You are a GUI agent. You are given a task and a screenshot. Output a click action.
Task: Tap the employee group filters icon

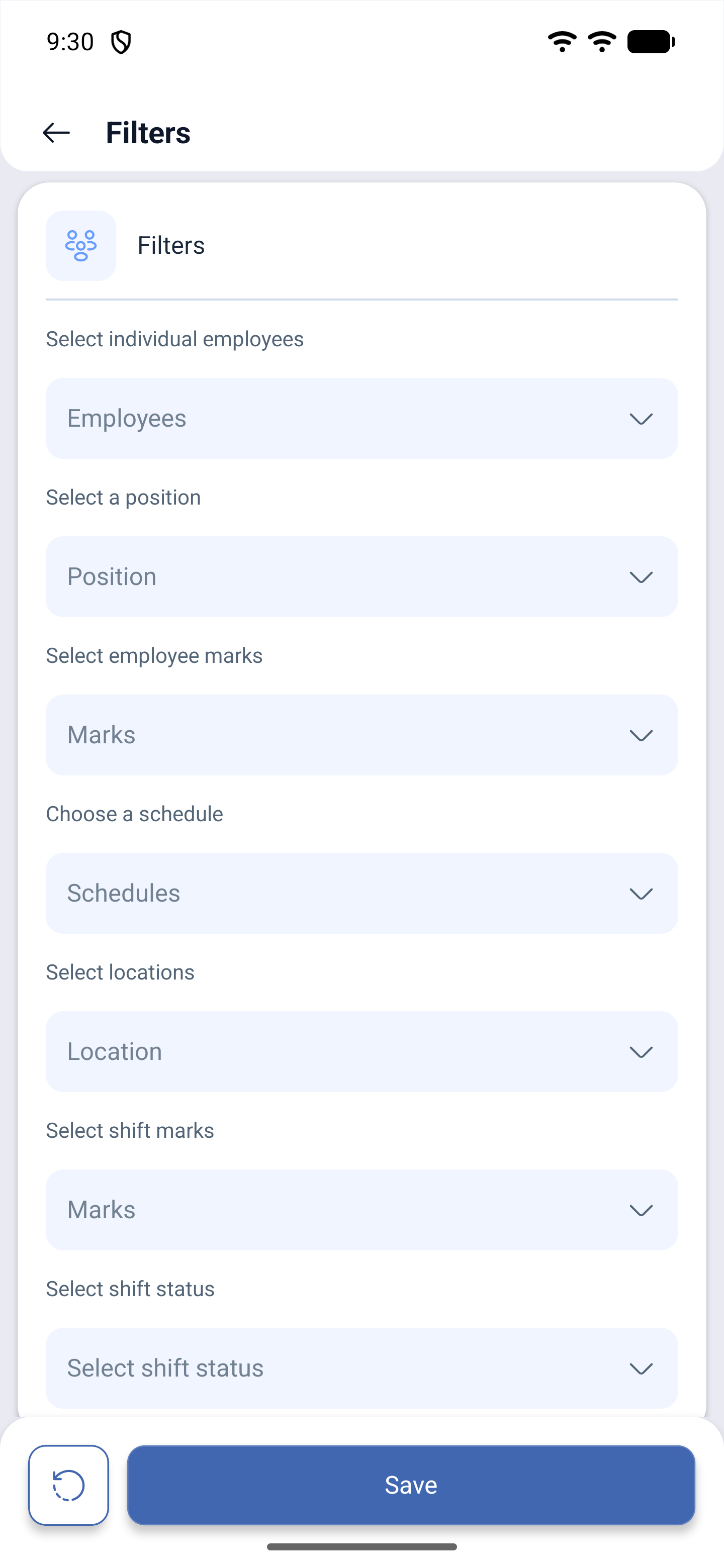click(x=81, y=246)
